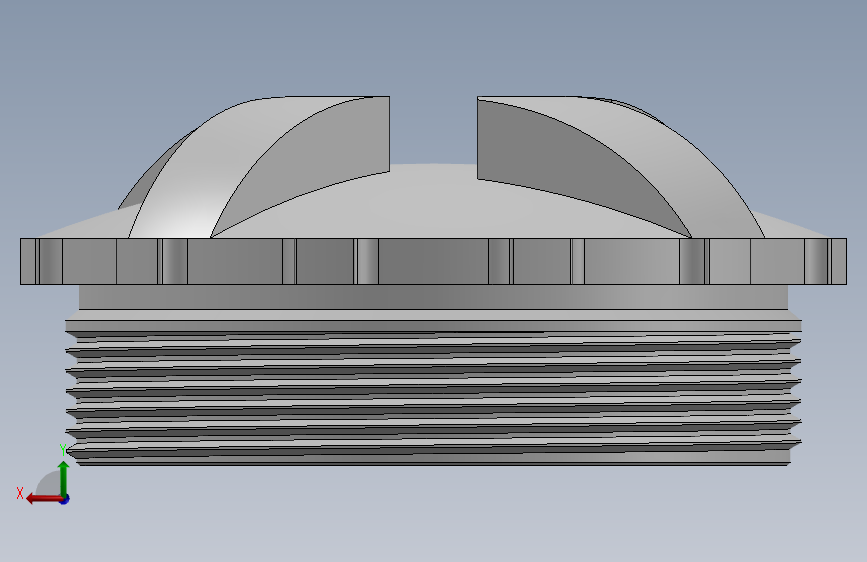
Task: Select the knurled flange rim of the model
Action: 434,261
